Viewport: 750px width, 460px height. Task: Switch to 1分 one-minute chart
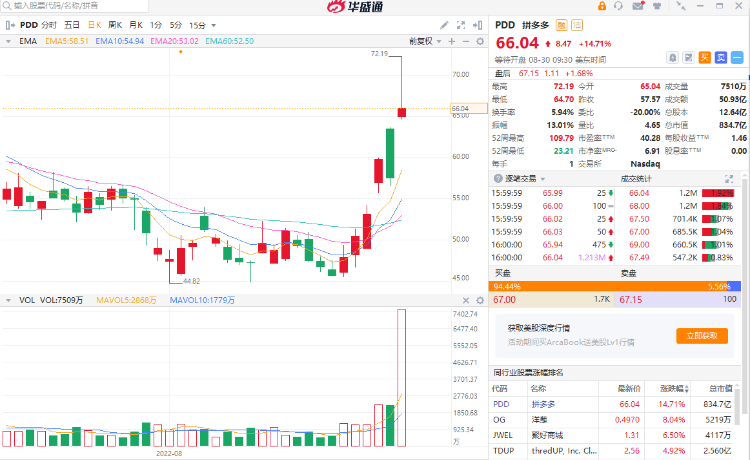pos(155,25)
